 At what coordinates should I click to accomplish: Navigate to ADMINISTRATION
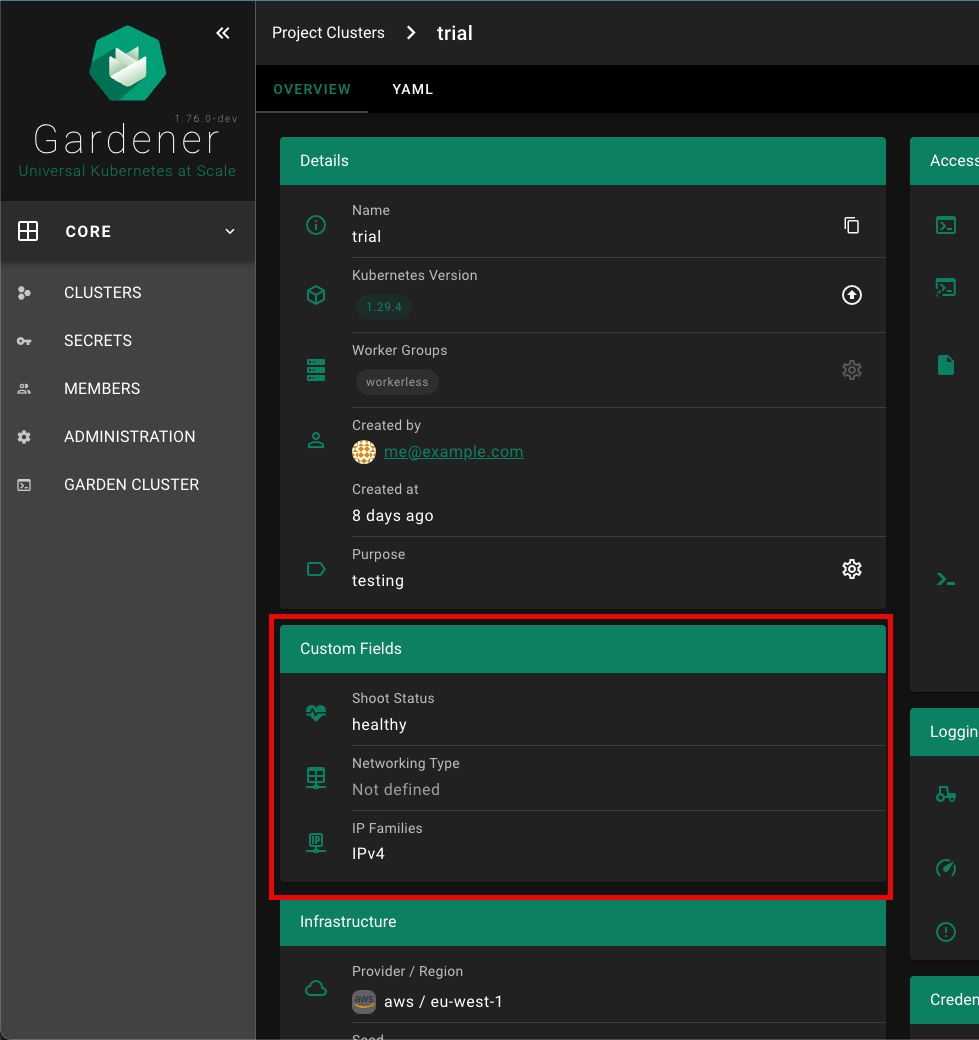pos(129,437)
